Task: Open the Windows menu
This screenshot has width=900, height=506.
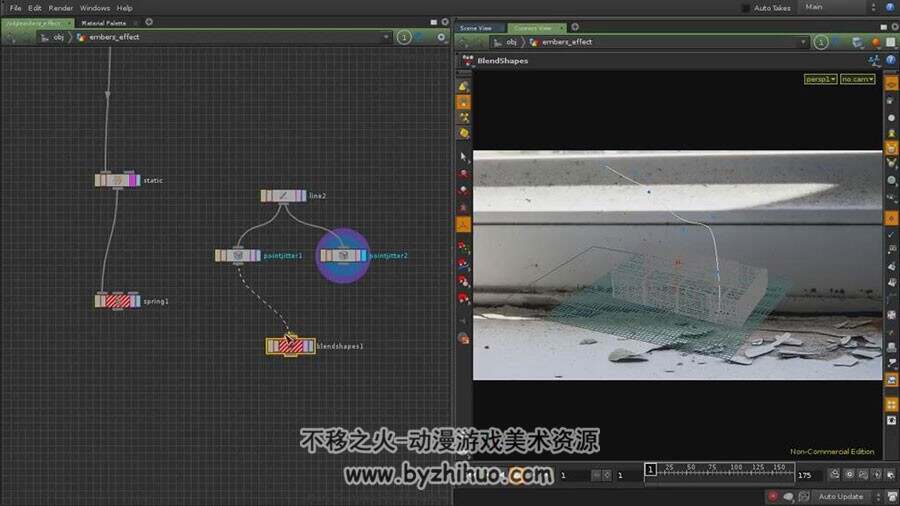Action: click(95, 8)
